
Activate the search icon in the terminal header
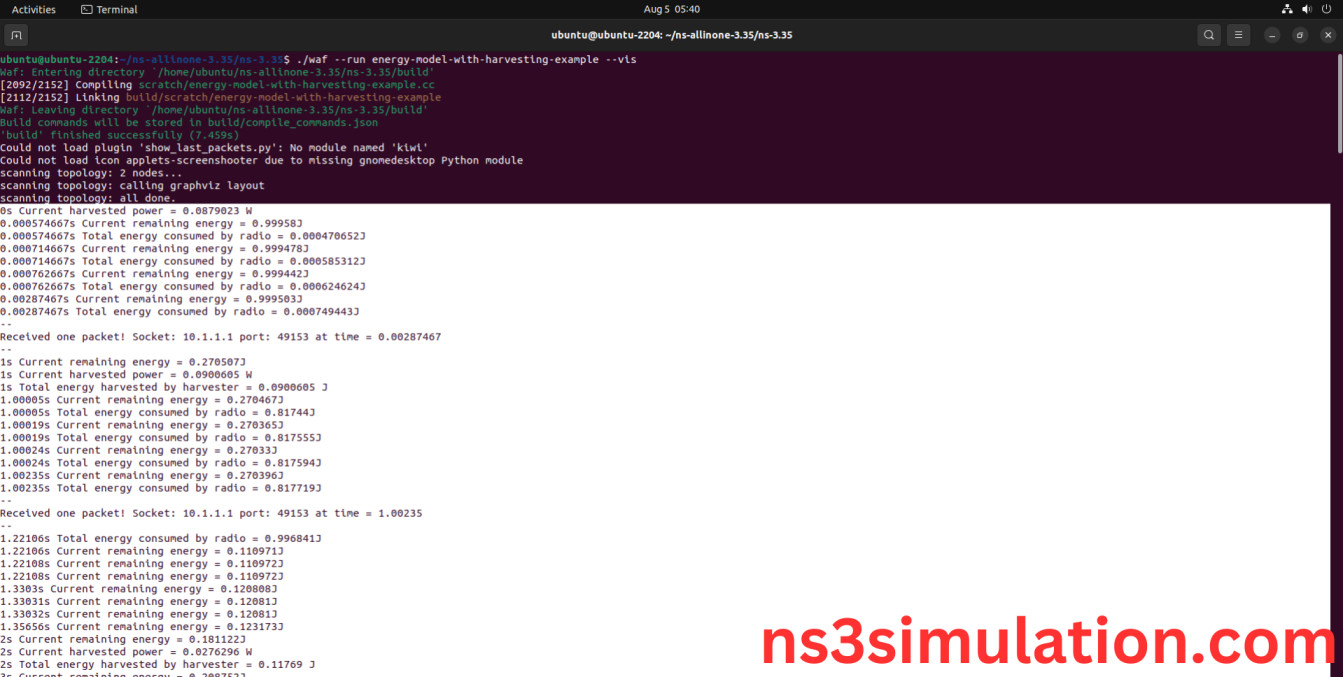(x=1209, y=34)
